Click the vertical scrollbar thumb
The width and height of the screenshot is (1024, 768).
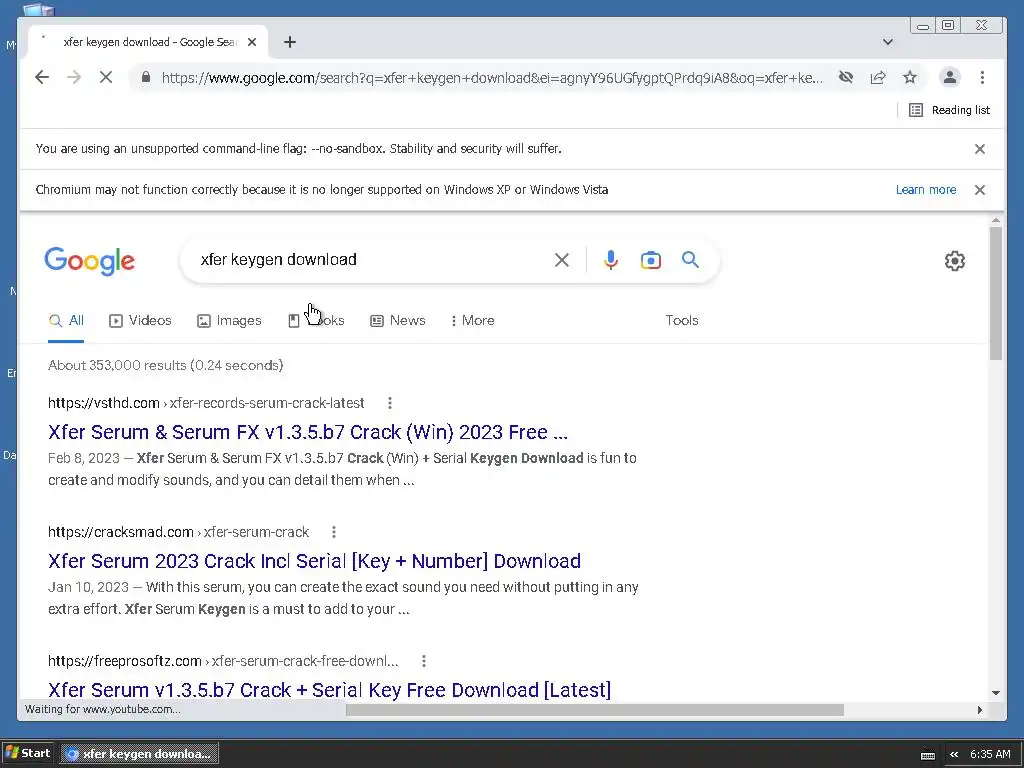click(x=995, y=293)
